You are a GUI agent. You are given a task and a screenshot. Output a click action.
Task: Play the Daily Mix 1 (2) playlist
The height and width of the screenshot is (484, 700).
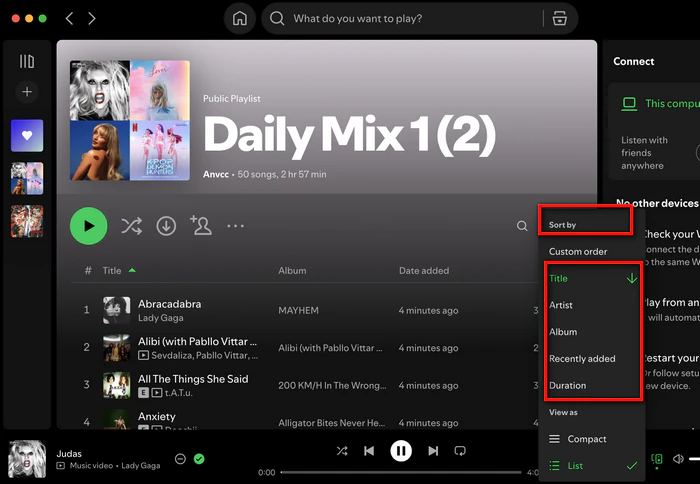(88, 226)
